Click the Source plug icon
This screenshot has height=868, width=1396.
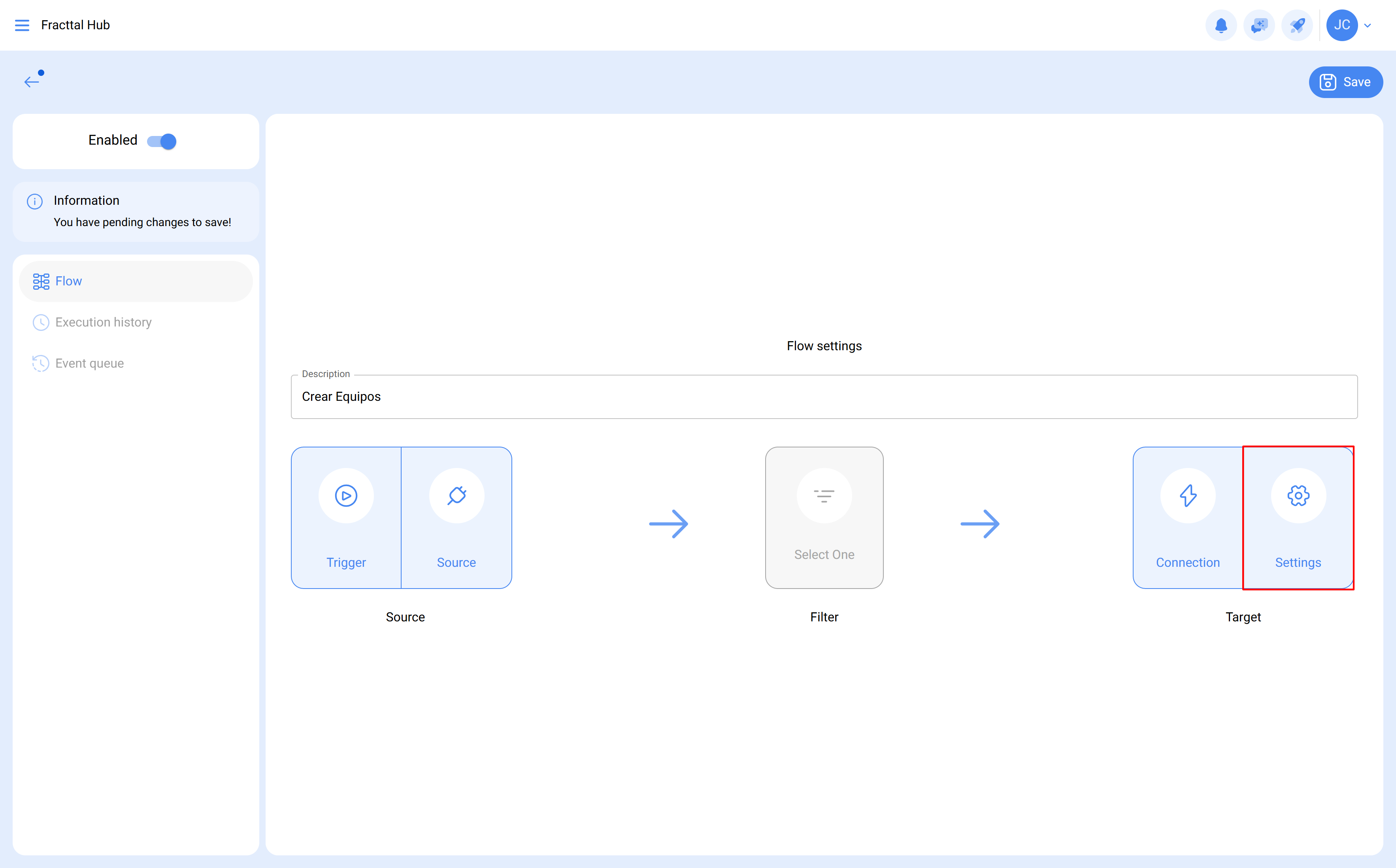[x=457, y=495]
